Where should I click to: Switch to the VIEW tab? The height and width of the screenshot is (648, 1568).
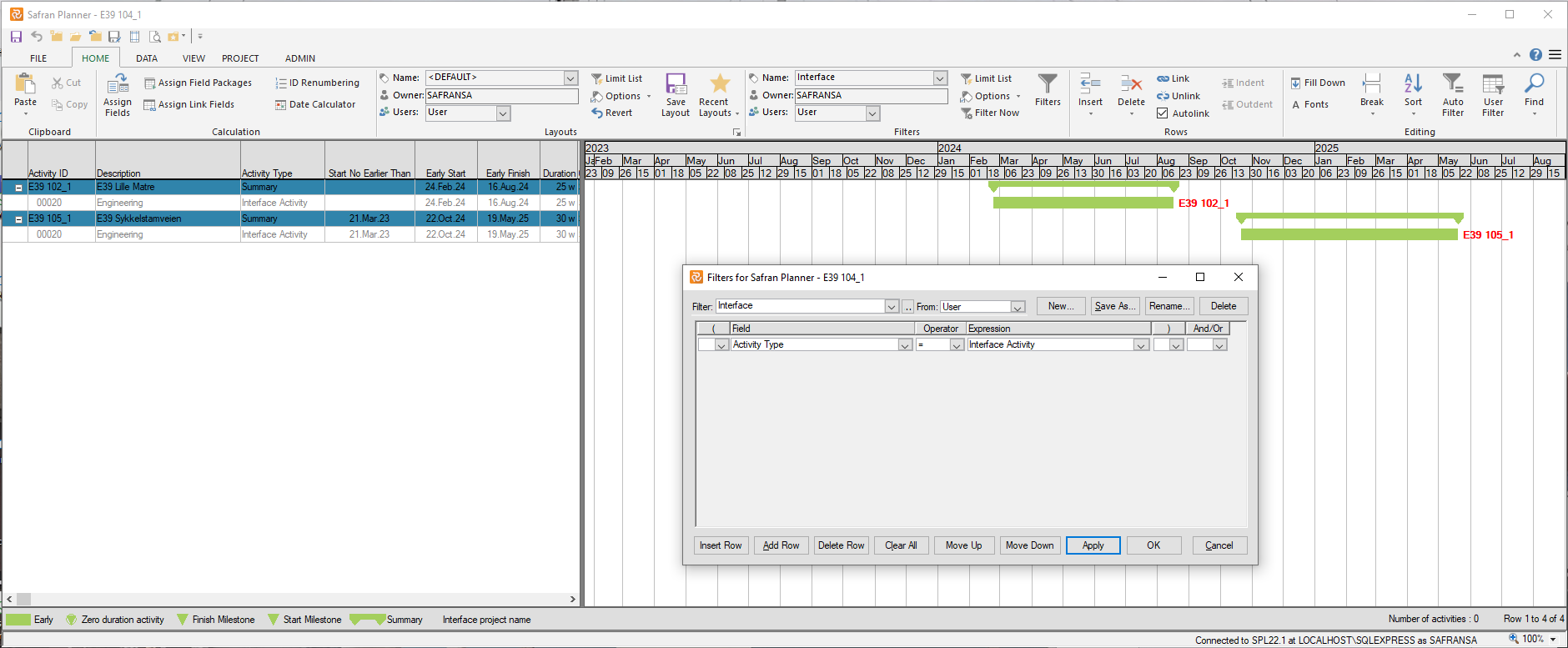(193, 58)
